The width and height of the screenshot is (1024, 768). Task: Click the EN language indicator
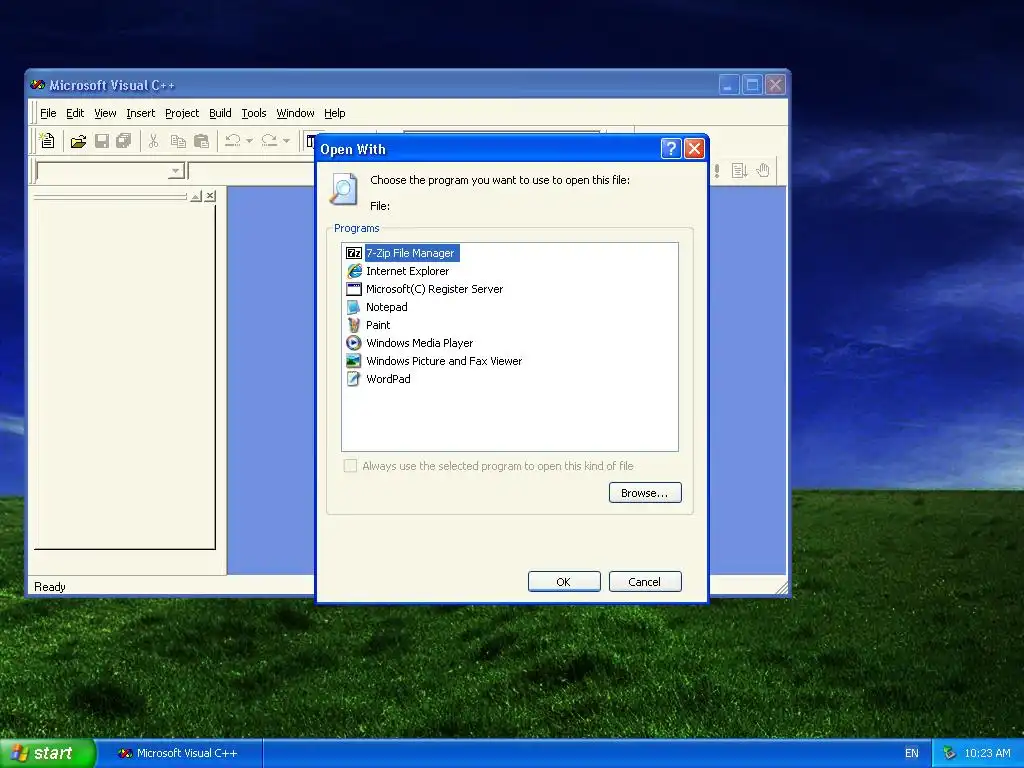pyautogui.click(x=912, y=753)
